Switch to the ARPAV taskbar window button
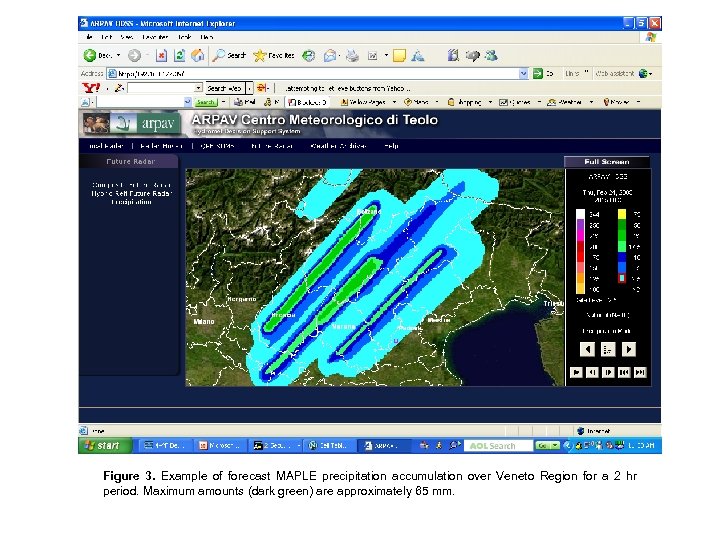 tap(384, 445)
